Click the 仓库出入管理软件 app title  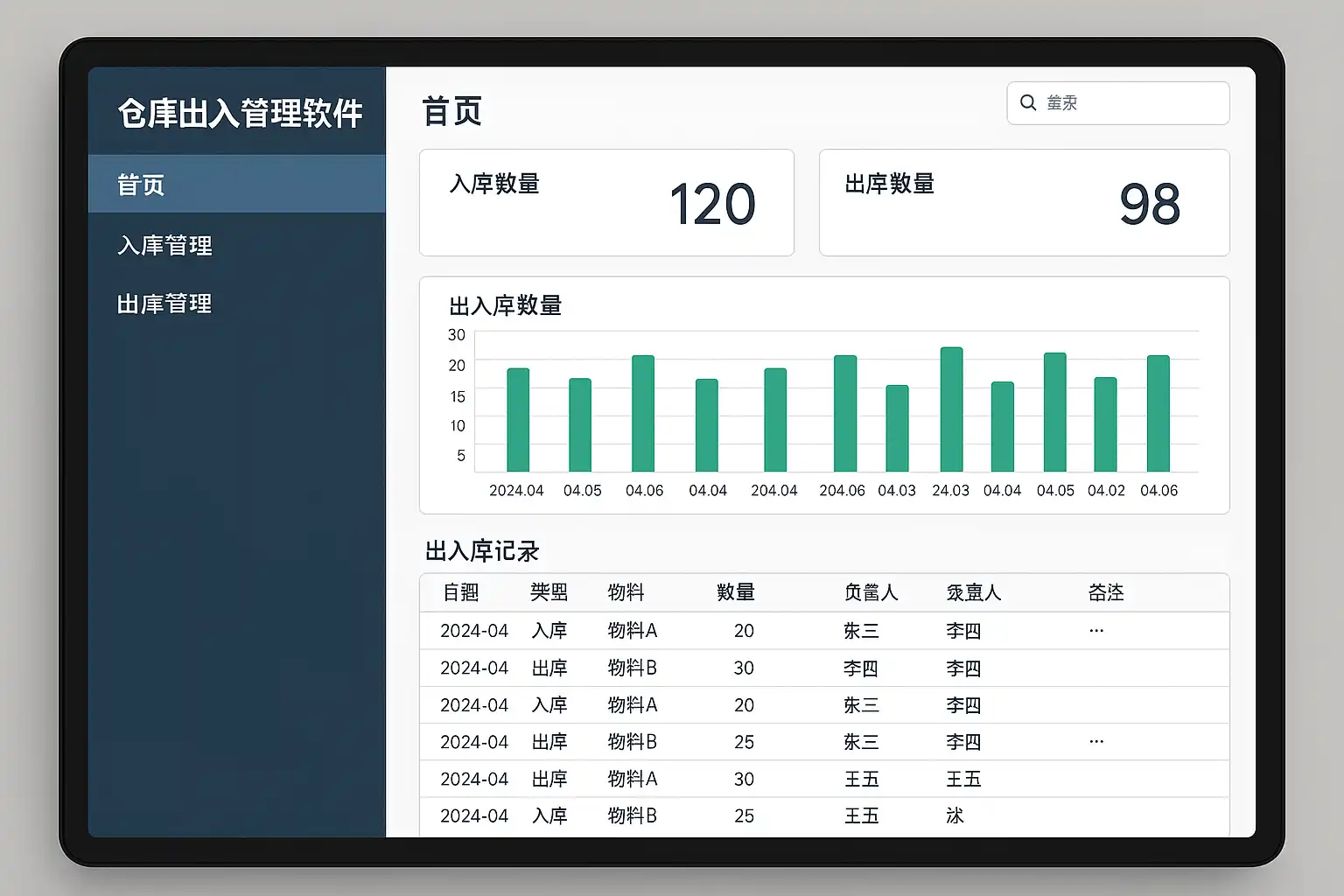(240, 114)
